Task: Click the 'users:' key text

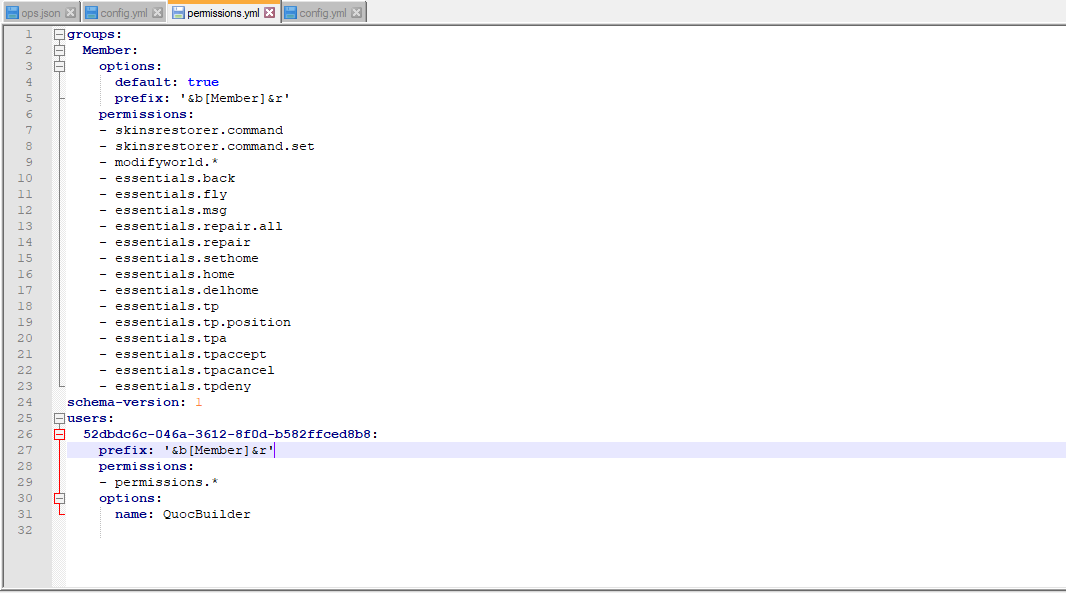Action: [x=90, y=419]
